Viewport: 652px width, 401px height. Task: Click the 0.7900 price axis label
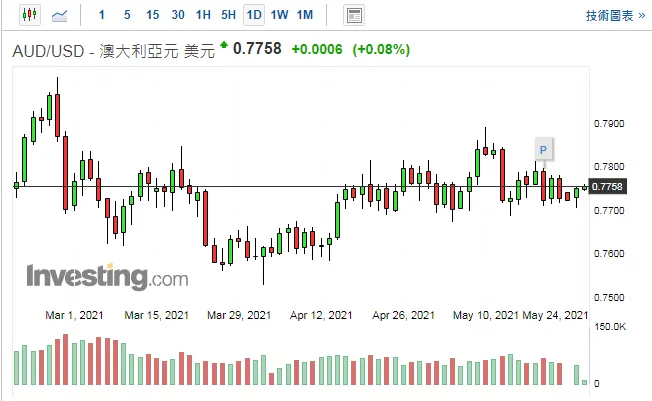click(609, 124)
